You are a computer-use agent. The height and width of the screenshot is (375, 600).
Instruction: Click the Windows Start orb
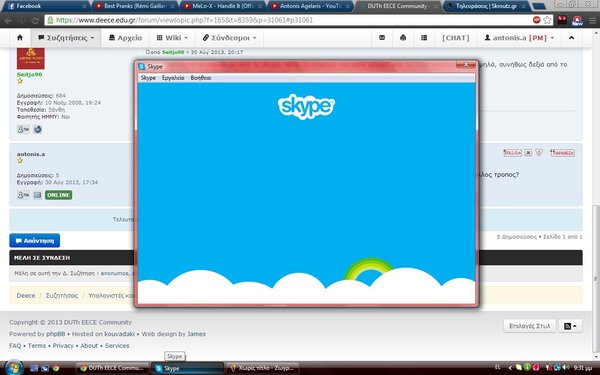[14, 367]
